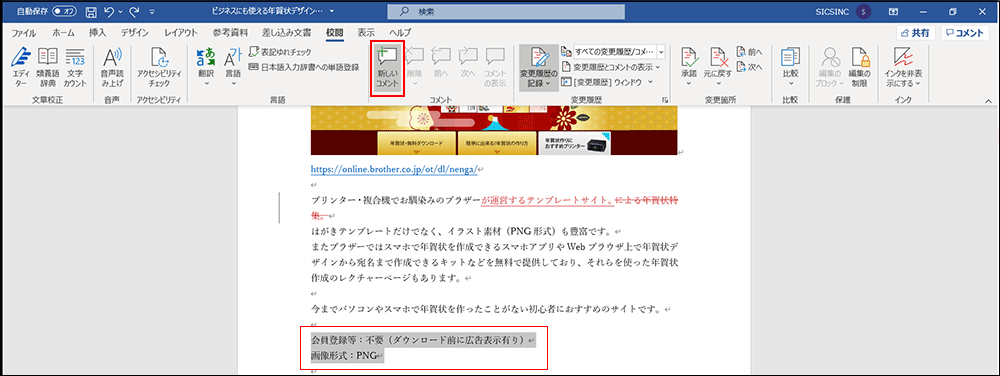Viewport: 1000px width, 376px height.
Task: Click the 承諾 accept change icon
Action: click(689, 68)
